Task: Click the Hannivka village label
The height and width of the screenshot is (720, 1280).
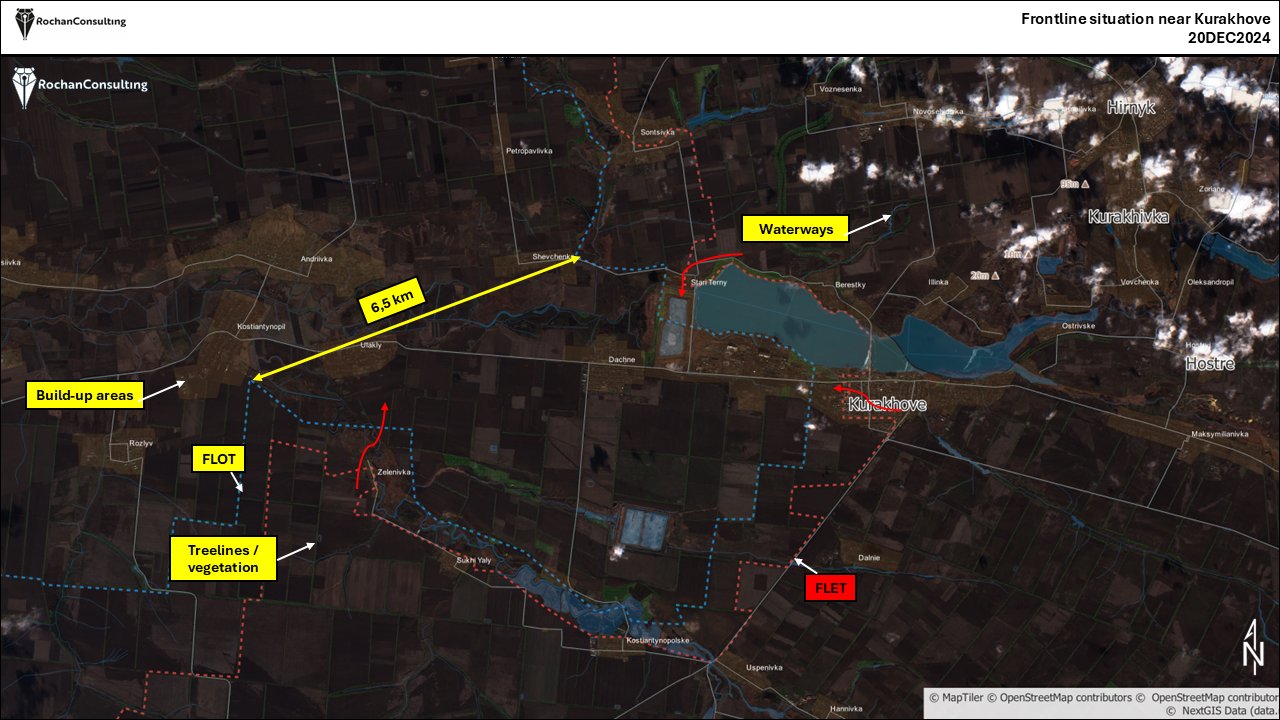Action: point(845,708)
